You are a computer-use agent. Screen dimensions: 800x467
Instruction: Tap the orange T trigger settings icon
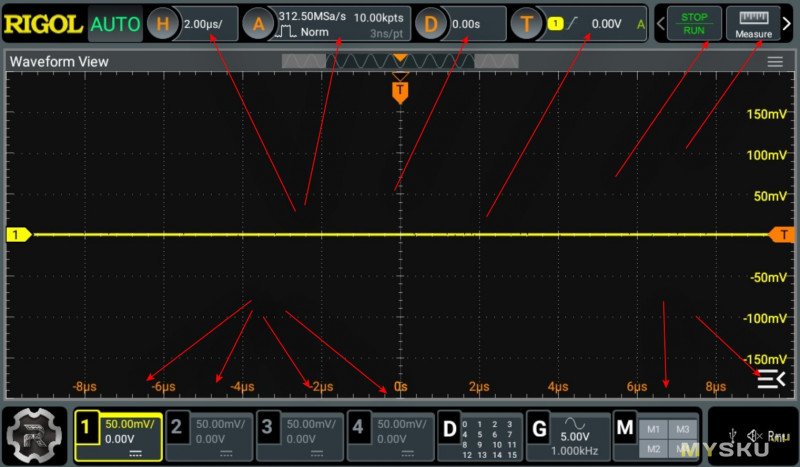click(x=527, y=24)
